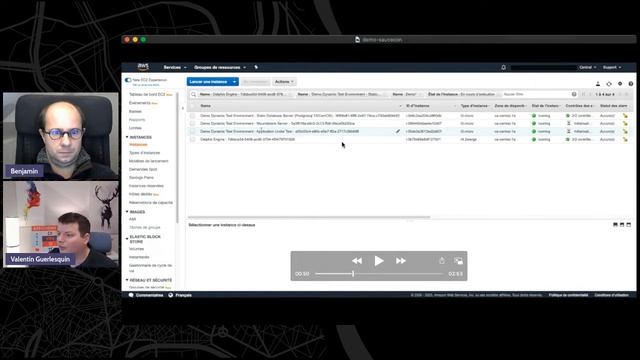Open Savings Plans in sidebar
Viewport: 640px width, 360px height.
point(141,178)
